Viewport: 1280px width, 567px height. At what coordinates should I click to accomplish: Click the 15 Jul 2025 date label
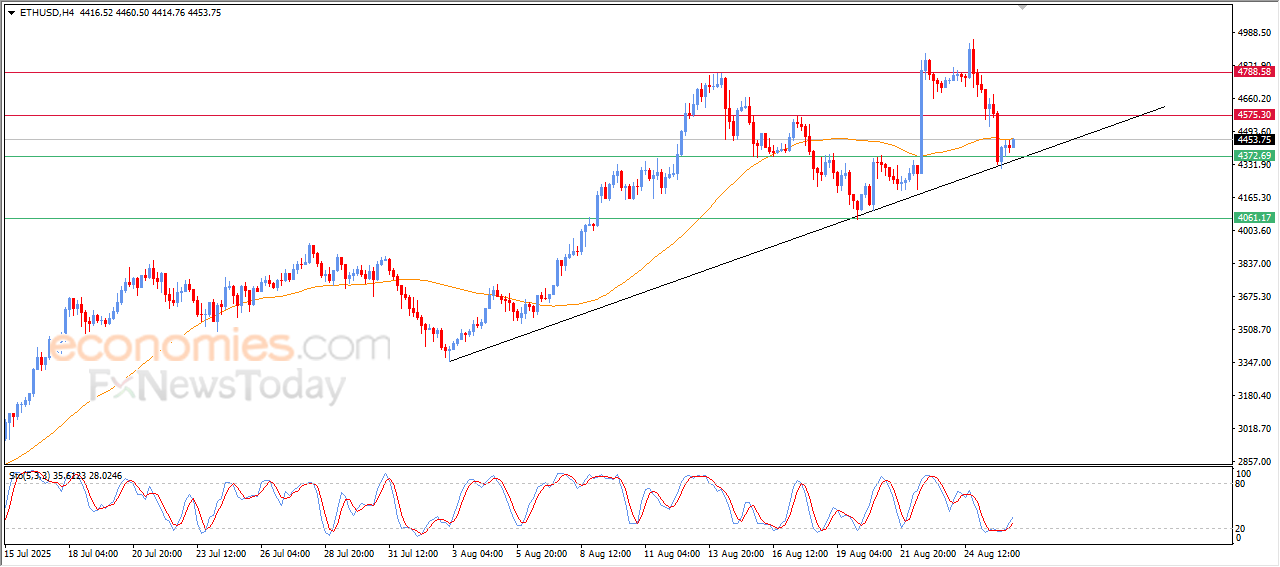coord(27,553)
